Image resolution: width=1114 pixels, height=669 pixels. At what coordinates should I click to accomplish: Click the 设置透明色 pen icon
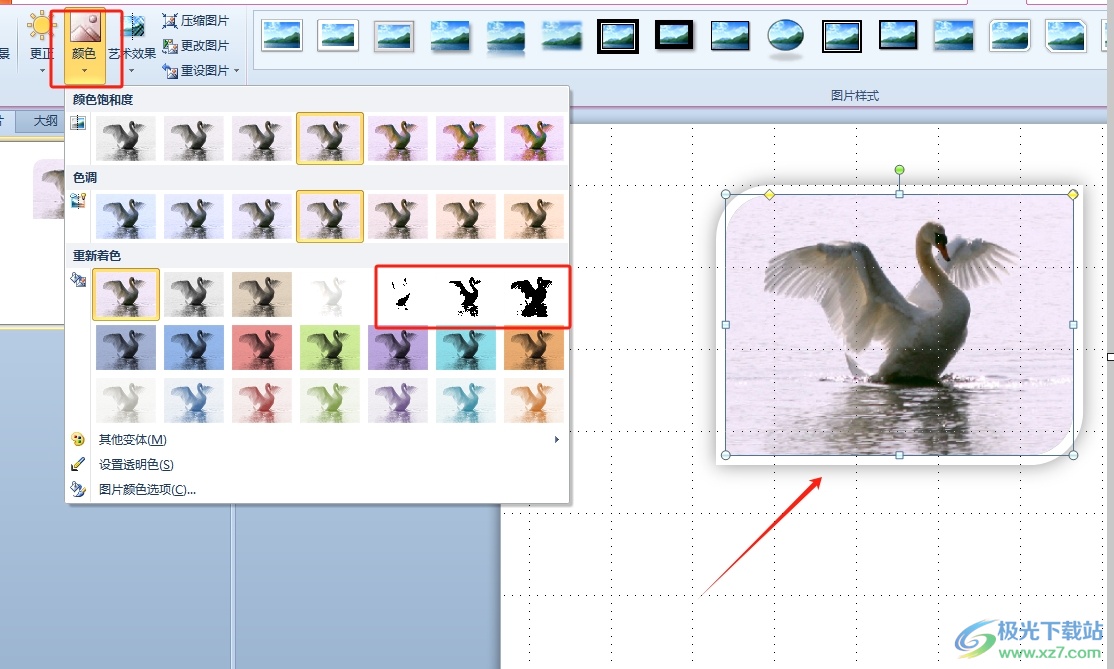[77, 464]
